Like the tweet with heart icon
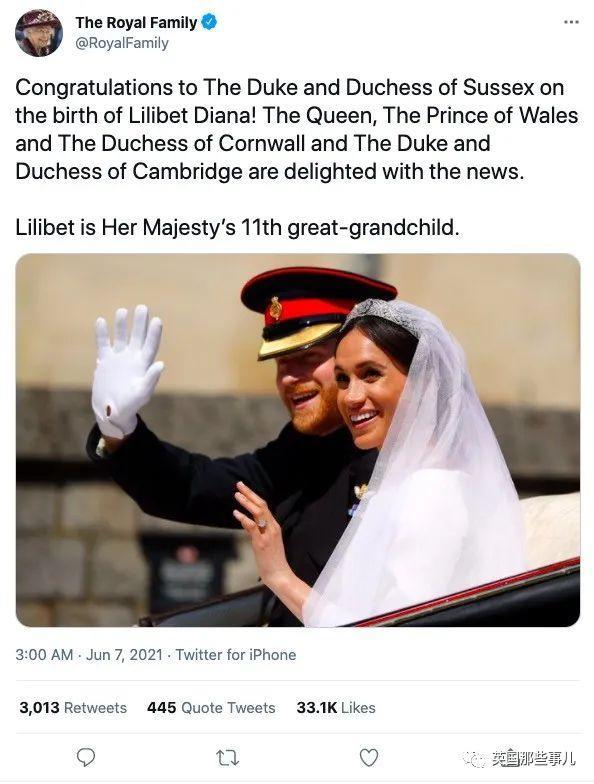Image resolution: width=594 pixels, height=784 pixels. [369, 758]
